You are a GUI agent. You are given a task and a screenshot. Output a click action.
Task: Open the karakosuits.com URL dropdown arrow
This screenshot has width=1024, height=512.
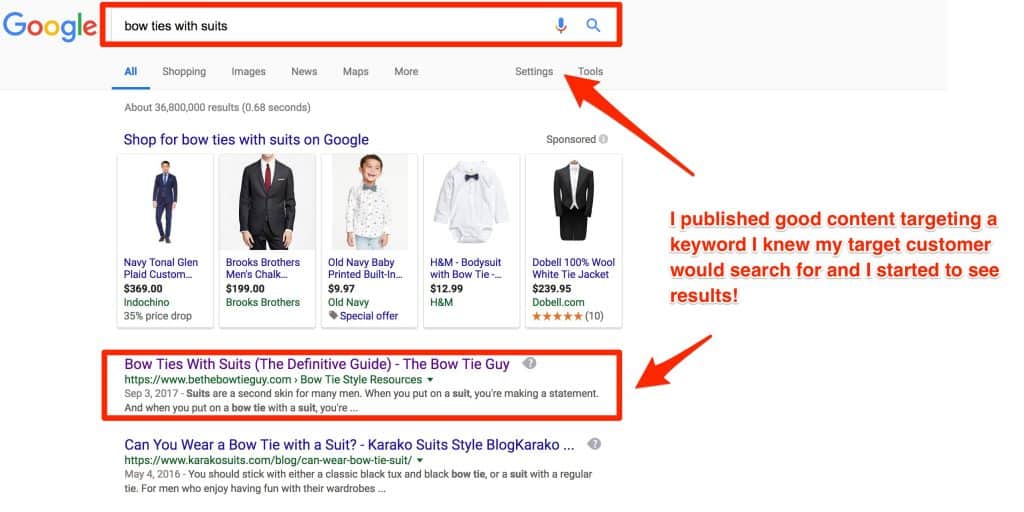(x=420, y=460)
